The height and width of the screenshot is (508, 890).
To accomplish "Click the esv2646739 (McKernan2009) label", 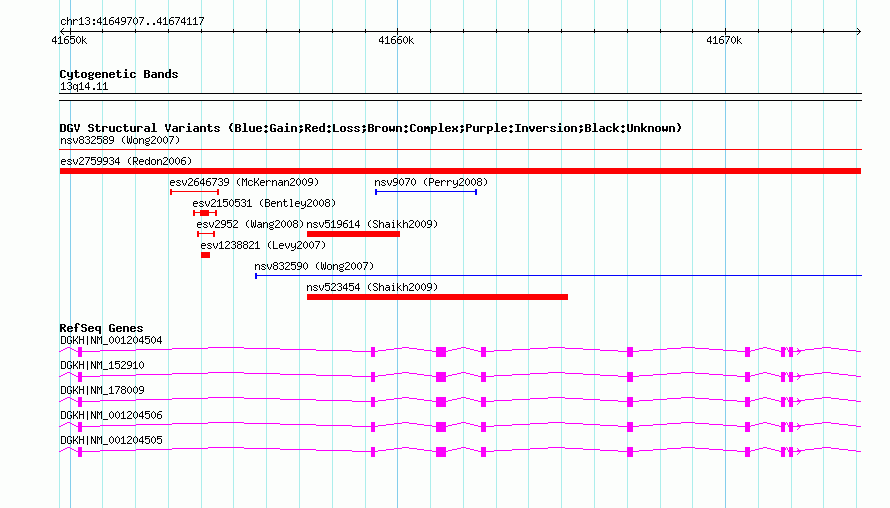I will (x=244, y=182).
